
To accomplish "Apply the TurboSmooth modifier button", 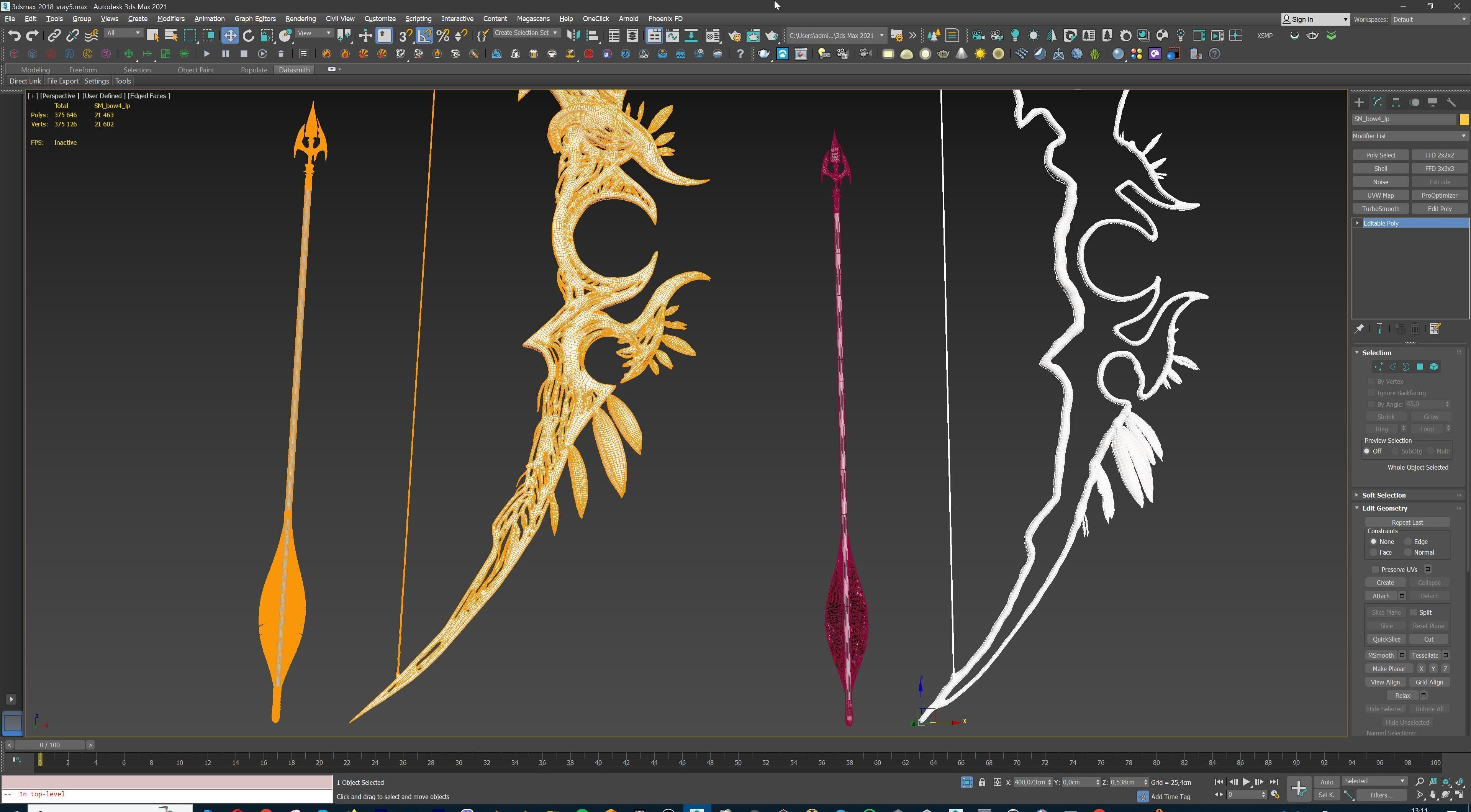I will [x=1380, y=208].
